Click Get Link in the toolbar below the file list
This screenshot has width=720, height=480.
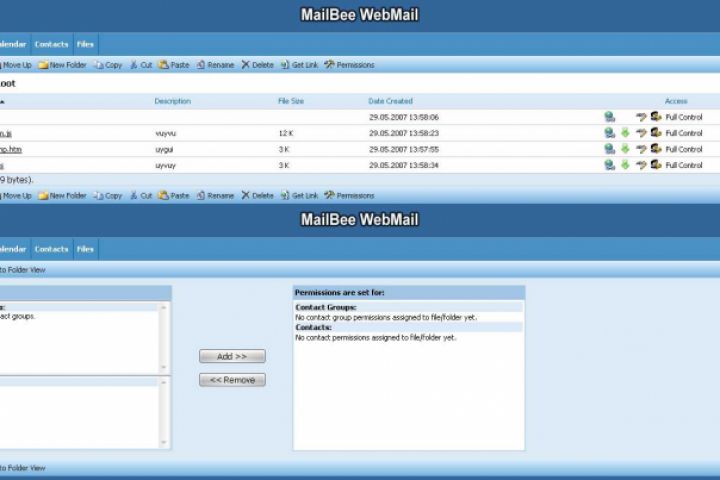pyautogui.click(x=299, y=196)
